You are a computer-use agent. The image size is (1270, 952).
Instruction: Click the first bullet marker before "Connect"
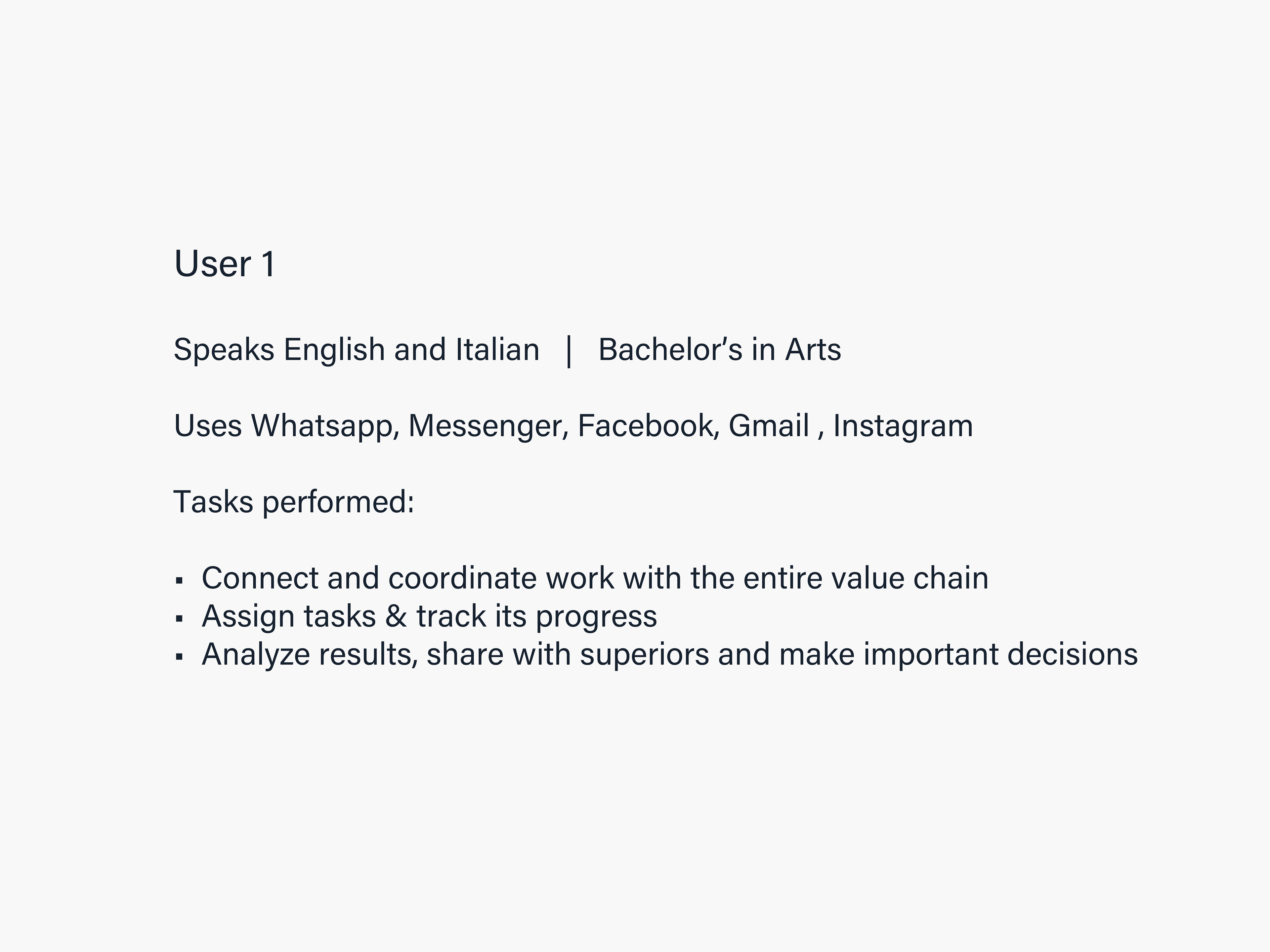180,581
